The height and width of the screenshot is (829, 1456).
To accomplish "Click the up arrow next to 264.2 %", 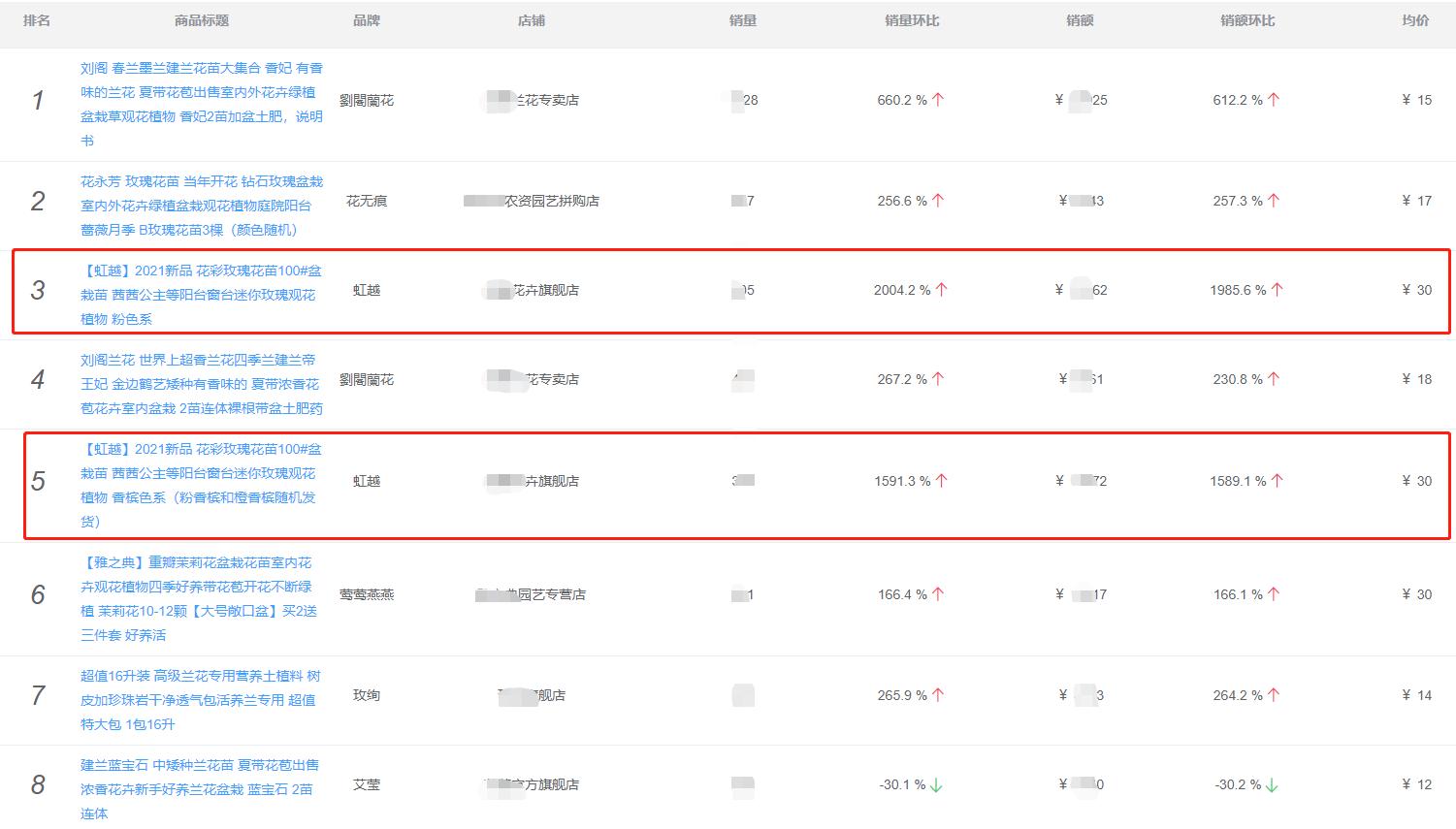I will click(1274, 695).
